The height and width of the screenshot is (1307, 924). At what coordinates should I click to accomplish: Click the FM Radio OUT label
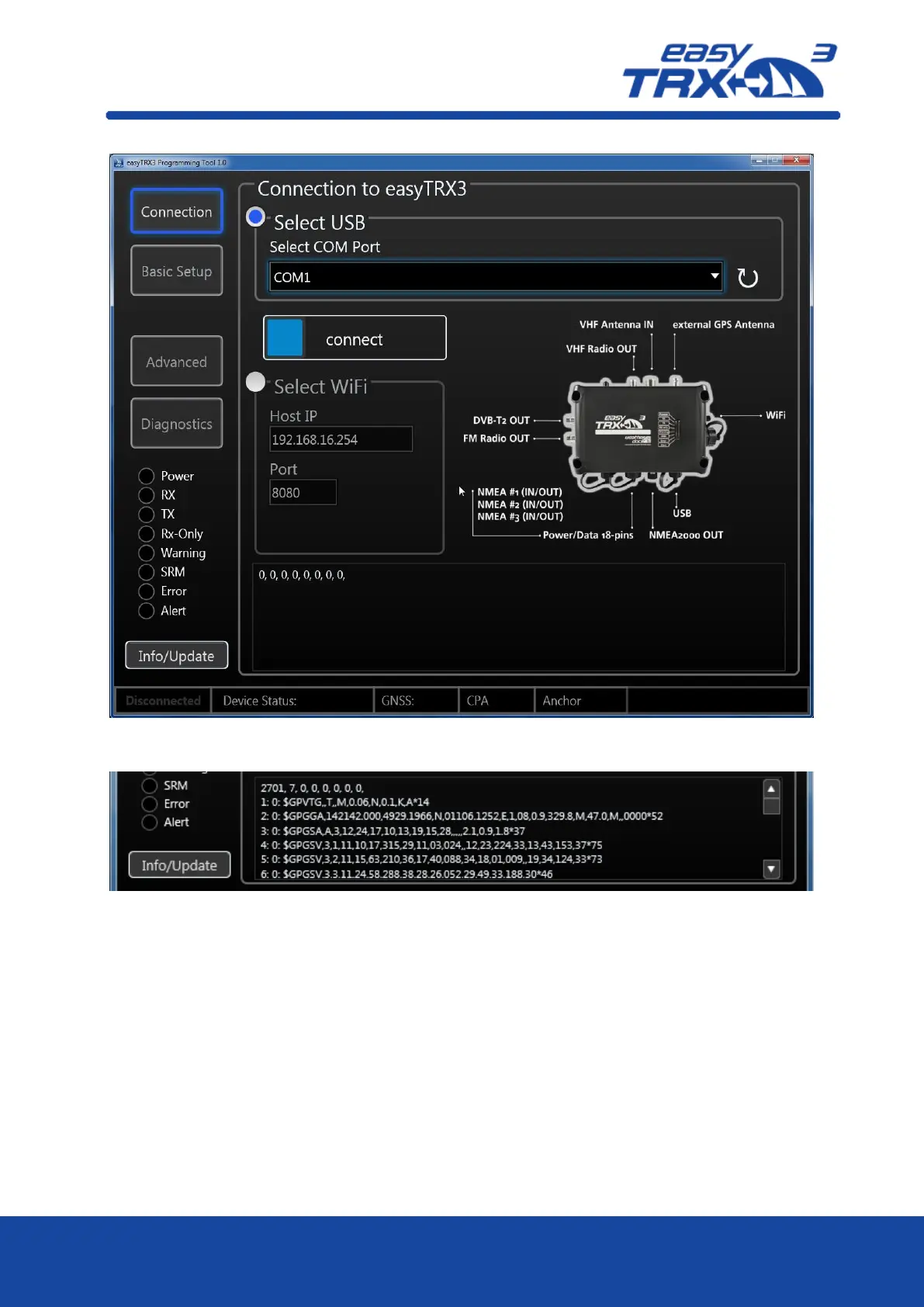coord(496,439)
